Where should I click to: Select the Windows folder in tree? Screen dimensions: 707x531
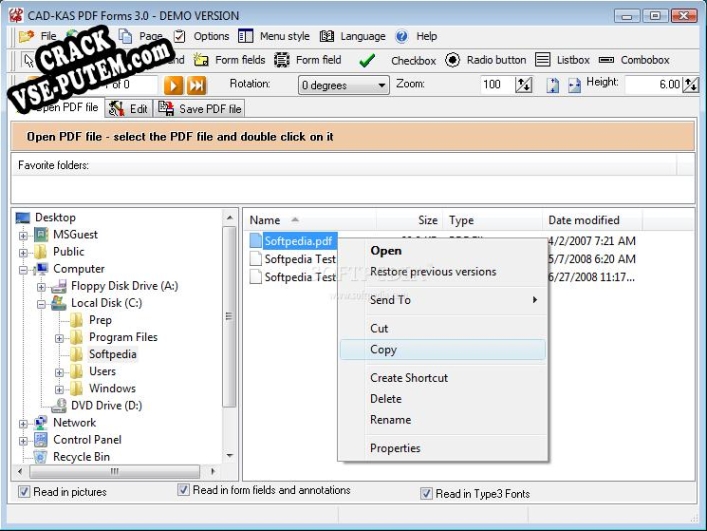[x=112, y=388]
